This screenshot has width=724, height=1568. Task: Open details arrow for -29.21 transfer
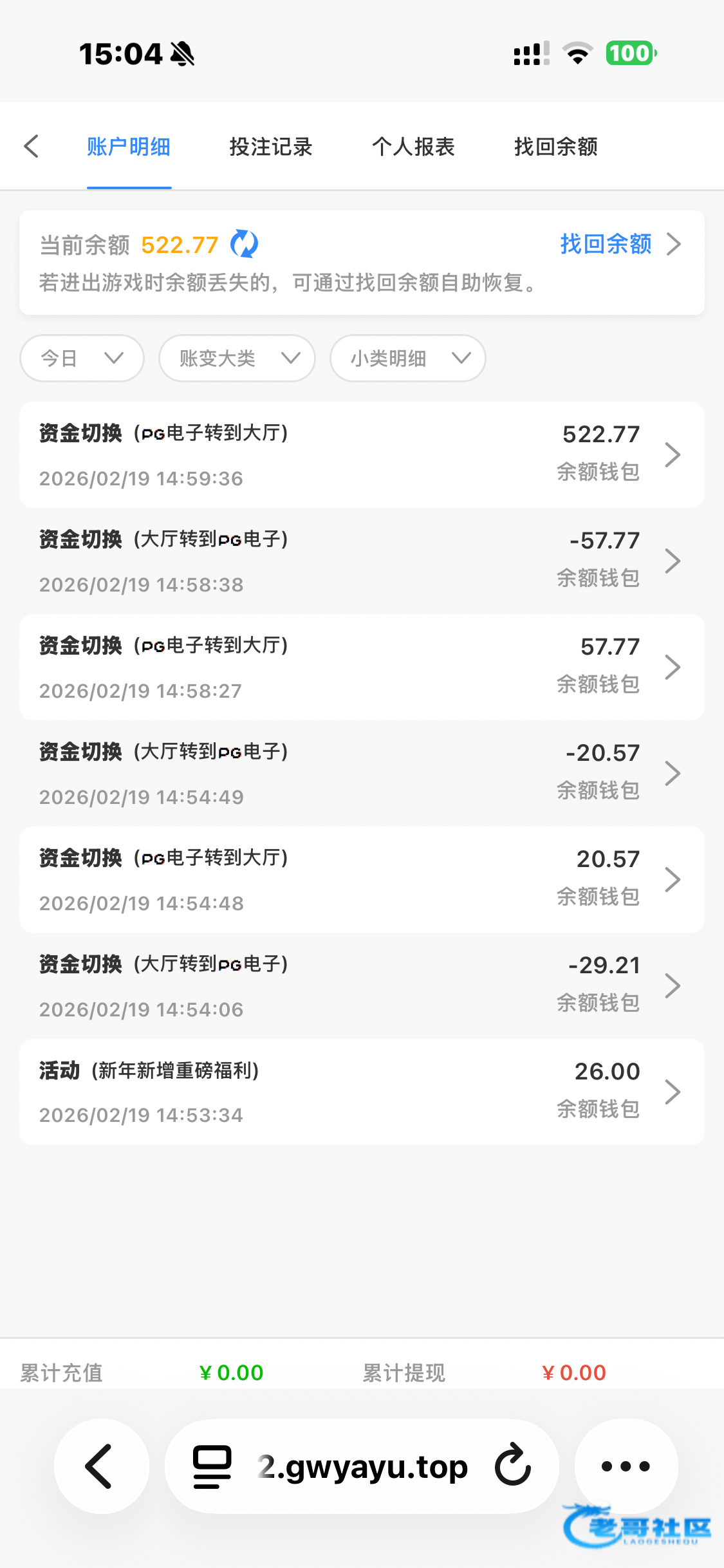pyautogui.click(x=673, y=985)
